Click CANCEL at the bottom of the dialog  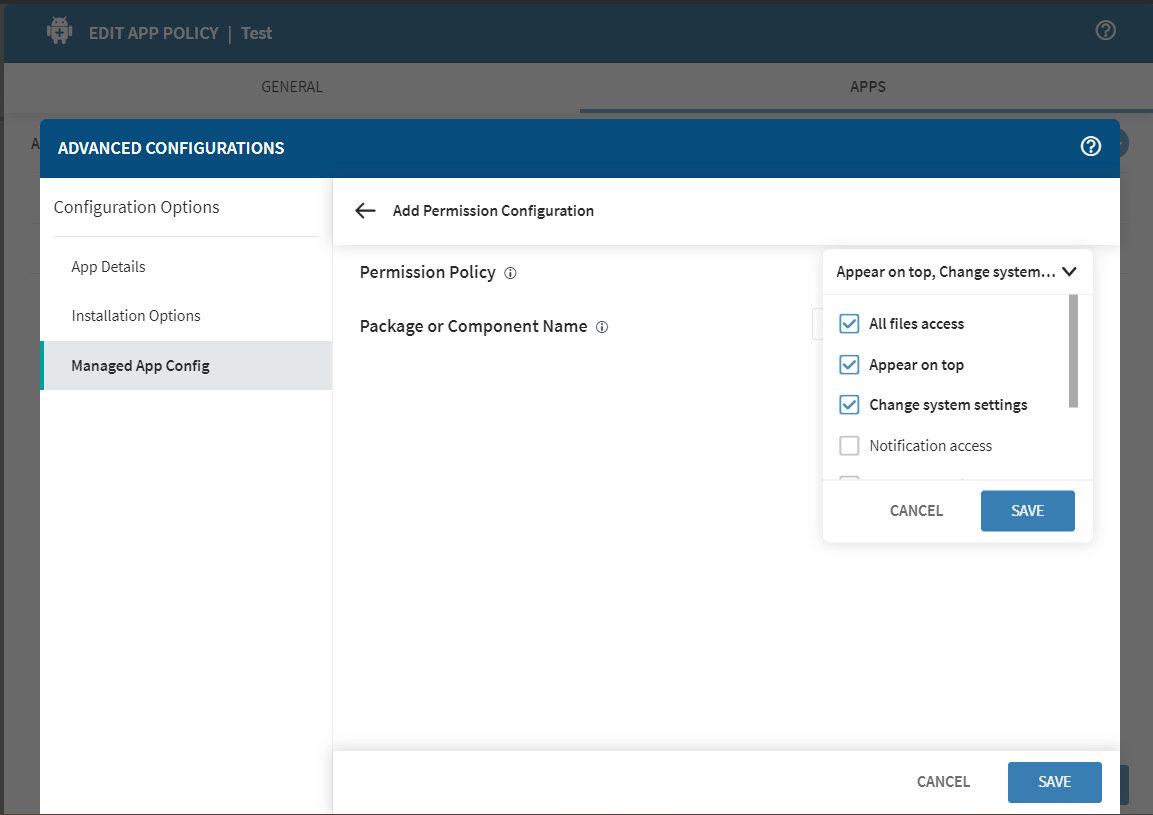[943, 782]
